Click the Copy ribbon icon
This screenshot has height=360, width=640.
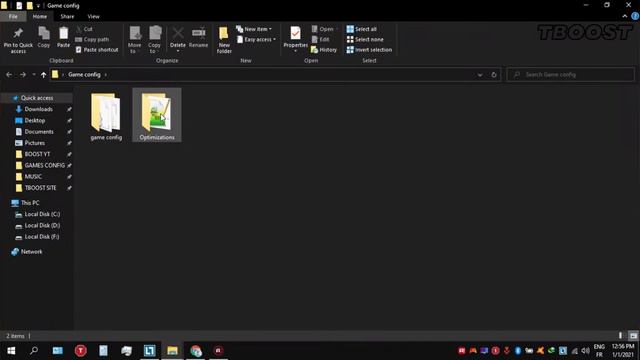tap(44, 38)
